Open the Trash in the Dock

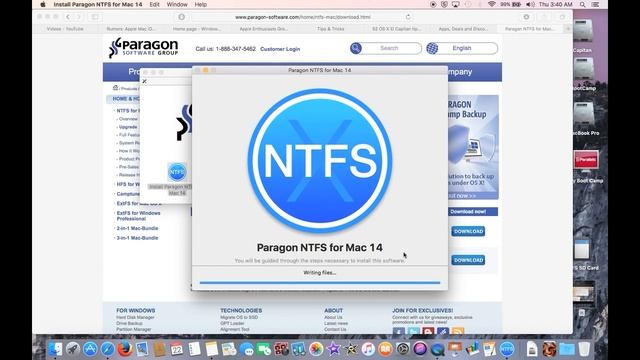(584, 349)
